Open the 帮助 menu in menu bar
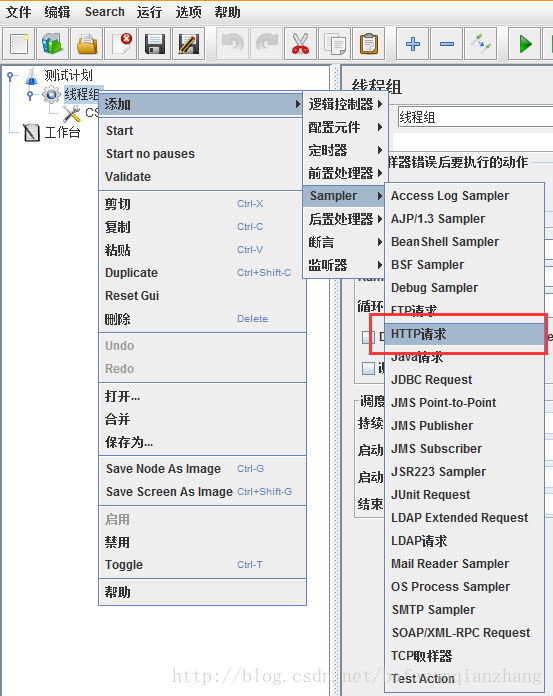 [227, 12]
